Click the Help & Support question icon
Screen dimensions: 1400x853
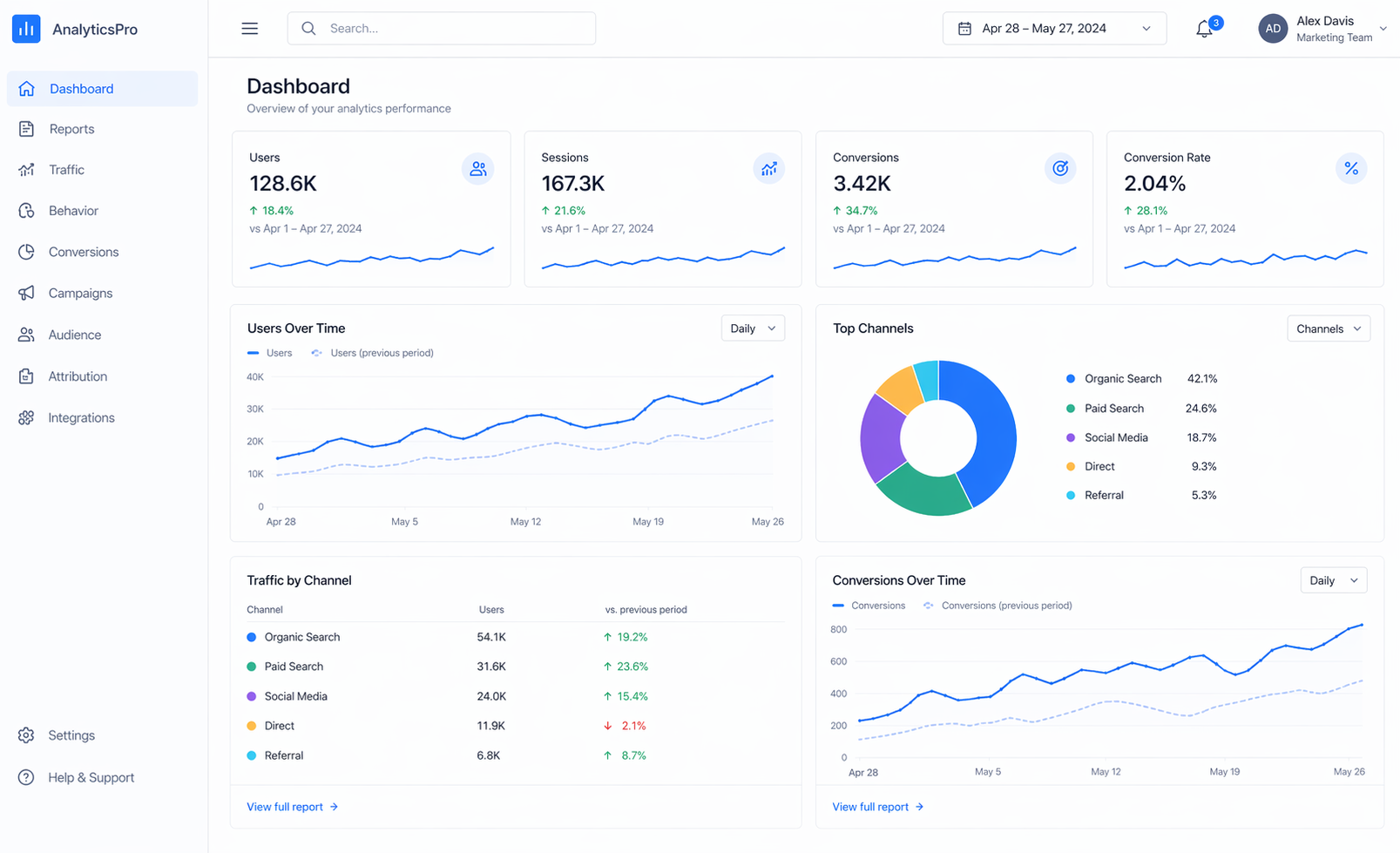click(x=26, y=777)
